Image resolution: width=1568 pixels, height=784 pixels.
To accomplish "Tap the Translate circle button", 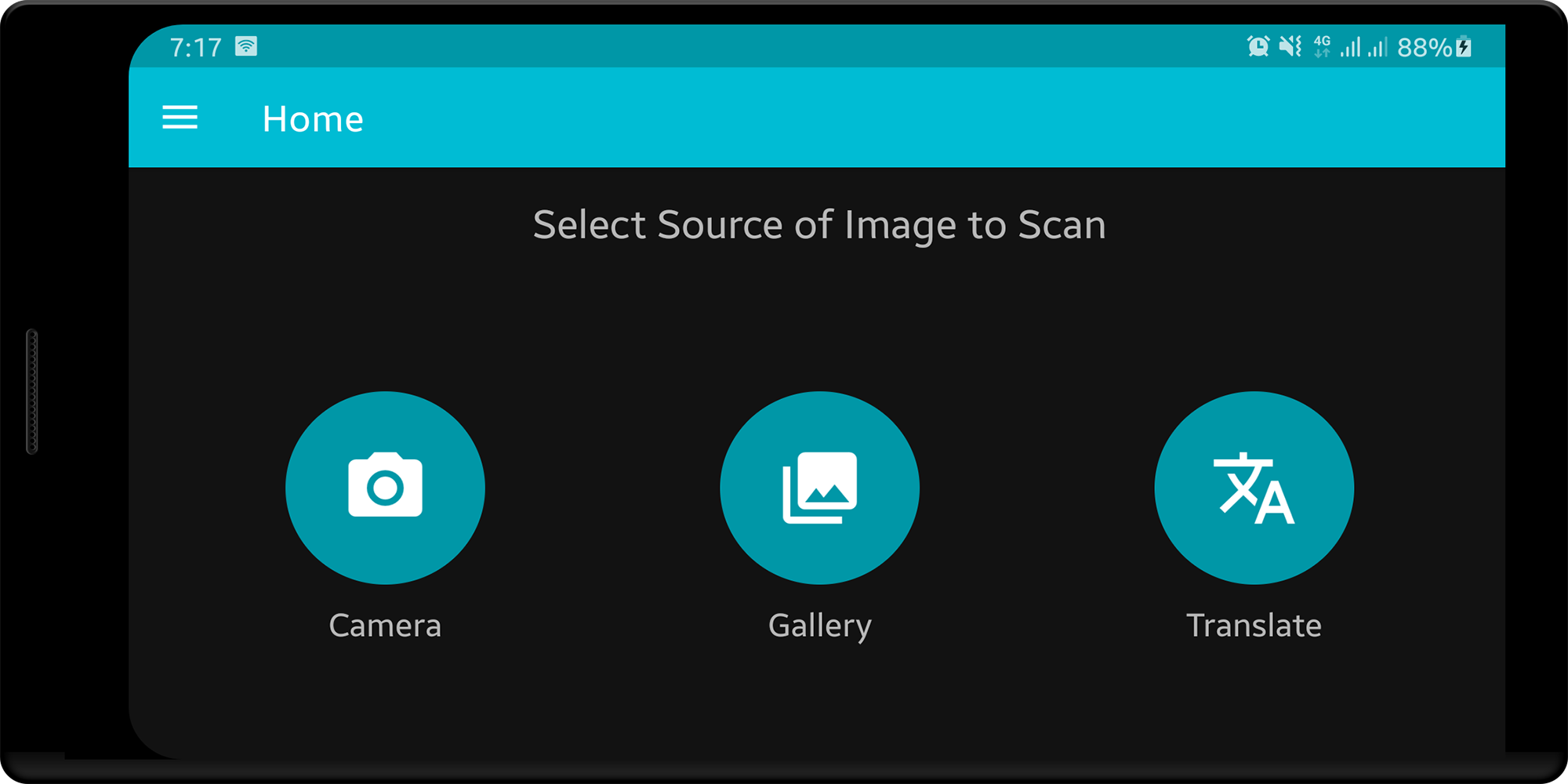I will click(x=1254, y=488).
